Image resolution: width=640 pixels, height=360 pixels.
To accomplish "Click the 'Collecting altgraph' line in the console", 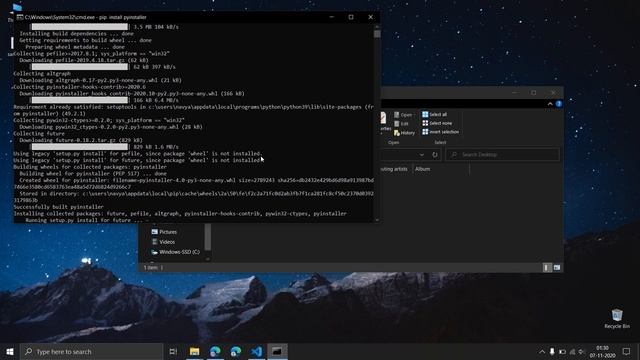I will (42, 73).
